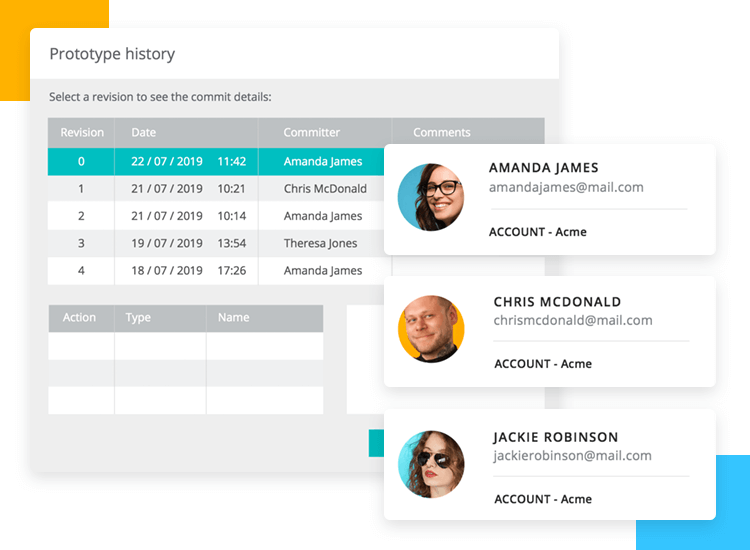Click date 21 / 07 / 2019 10:21
Screen dimensions: 750x550
click(188, 189)
